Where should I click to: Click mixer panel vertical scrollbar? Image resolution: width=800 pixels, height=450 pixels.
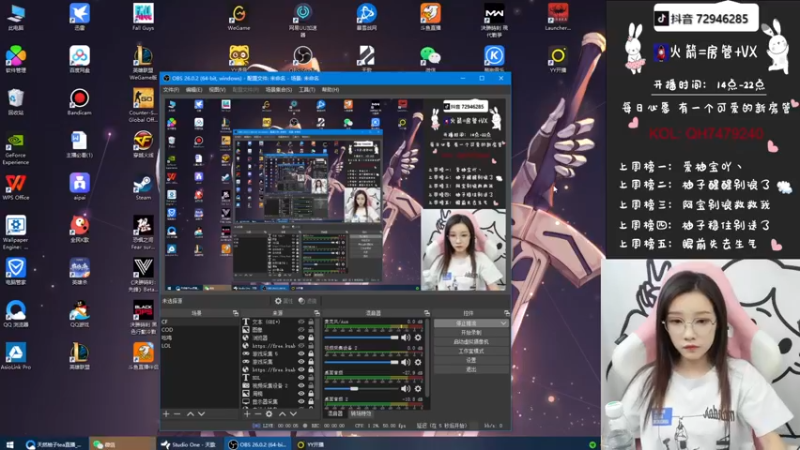(427, 357)
